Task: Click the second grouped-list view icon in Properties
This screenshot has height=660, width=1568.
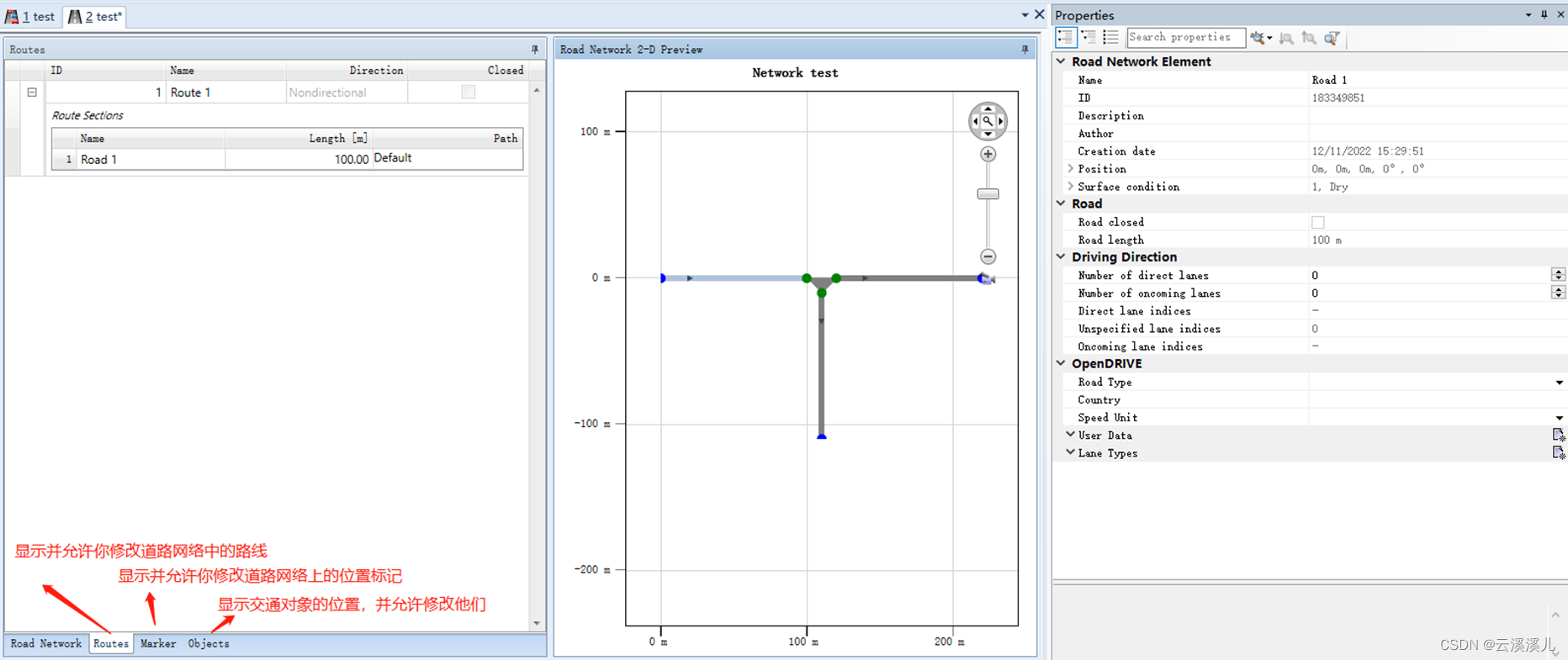Action: click(x=1089, y=37)
